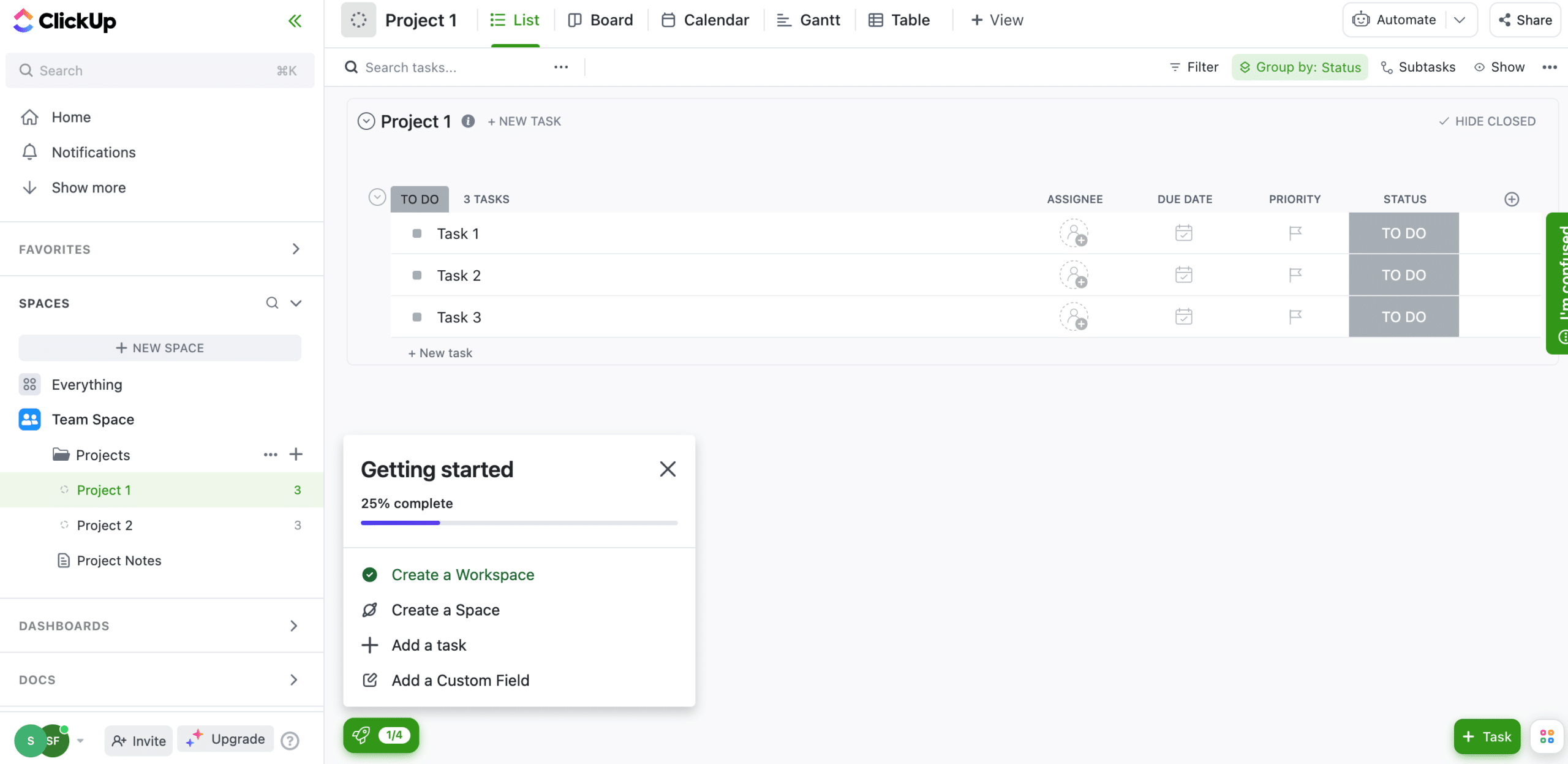Set due date for Task 3
Image resolution: width=1568 pixels, height=764 pixels.
(x=1183, y=316)
